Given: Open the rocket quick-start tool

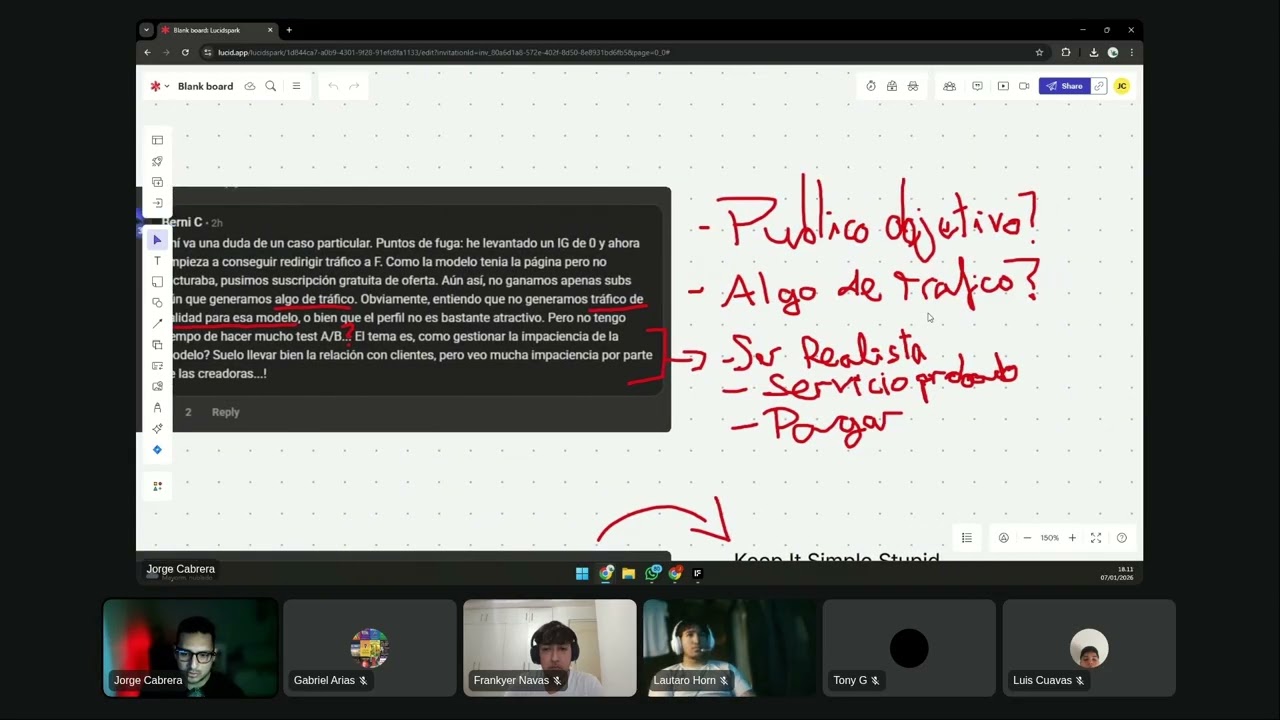Looking at the screenshot, I should pyautogui.click(x=157, y=161).
